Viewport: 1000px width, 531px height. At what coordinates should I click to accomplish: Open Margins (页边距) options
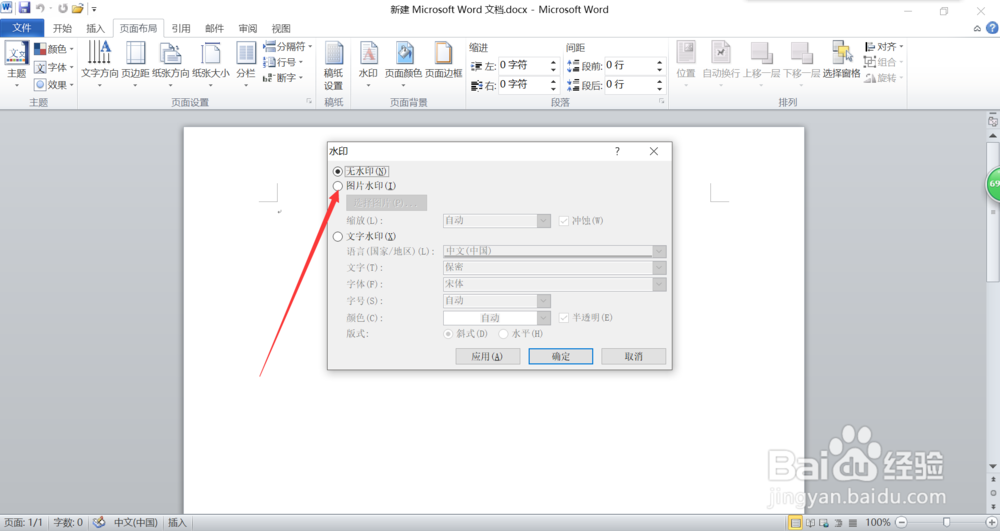135,64
